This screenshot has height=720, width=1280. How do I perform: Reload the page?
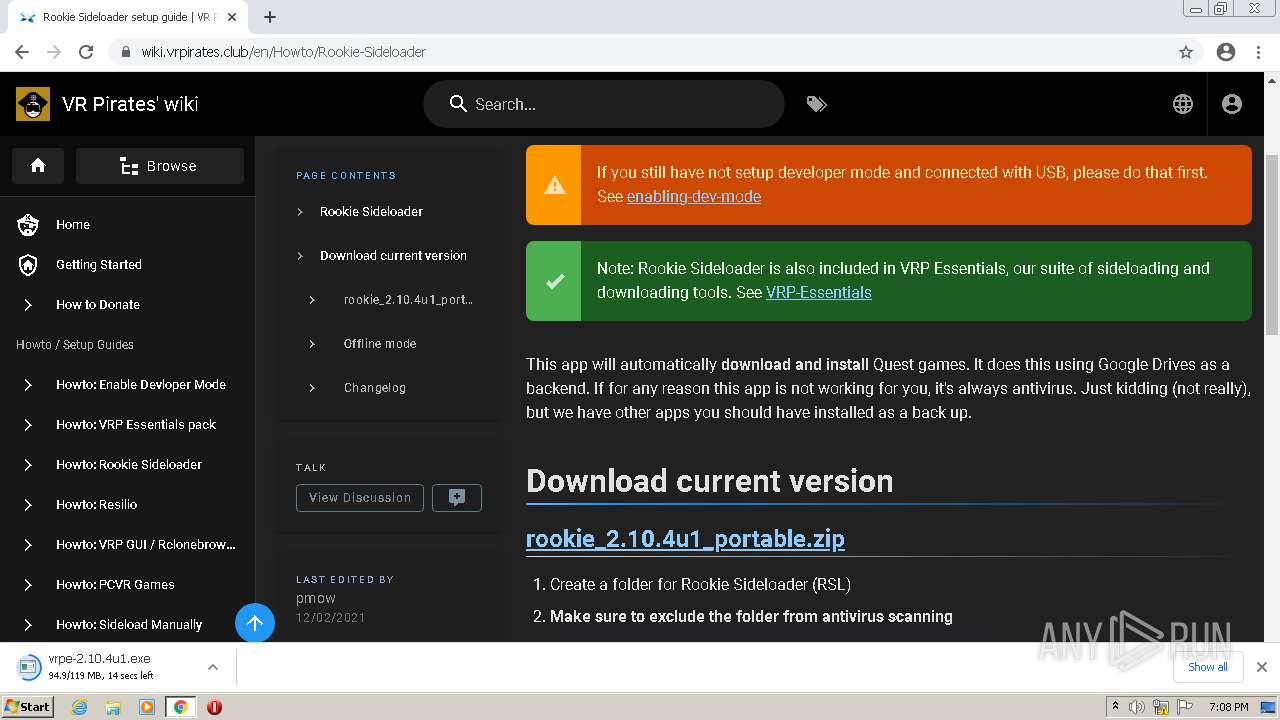(x=86, y=52)
